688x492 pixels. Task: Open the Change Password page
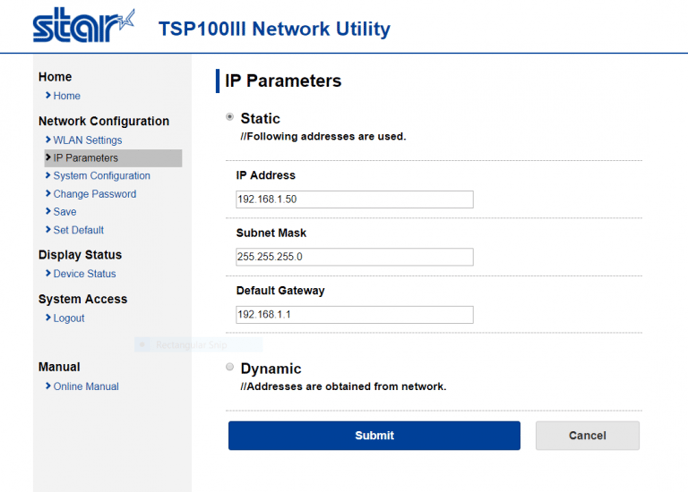tap(95, 194)
